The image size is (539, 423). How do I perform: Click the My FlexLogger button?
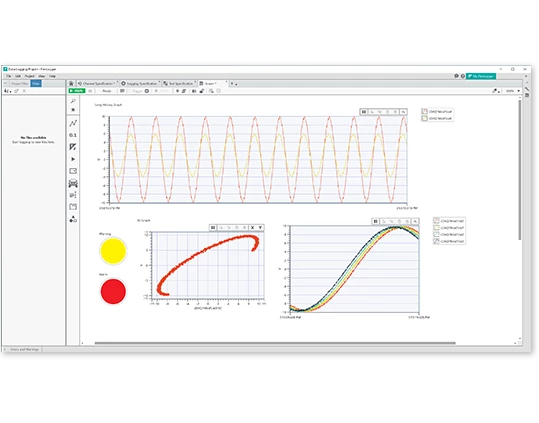[x=481, y=76]
